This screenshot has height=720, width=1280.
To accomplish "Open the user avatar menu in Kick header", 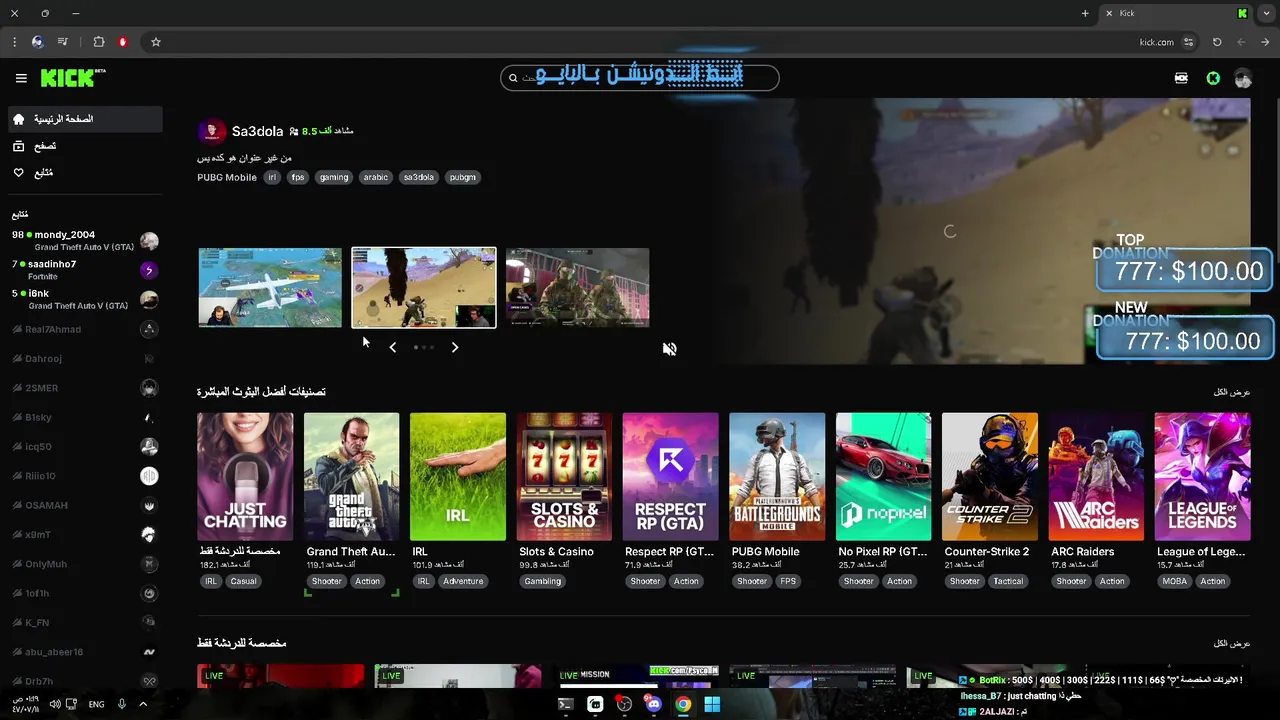I will click(x=1243, y=78).
